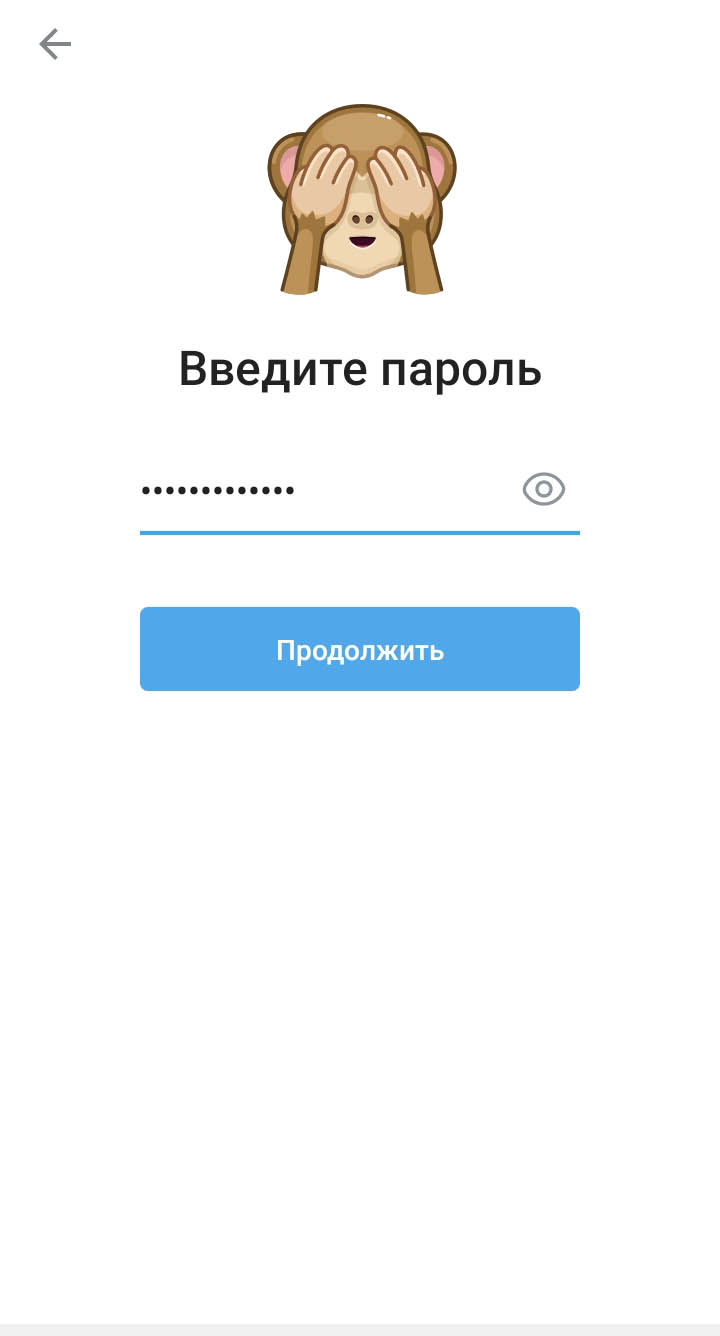This screenshot has width=720, height=1336.
Task: Tap the see-no-evil monkey sticker
Action: tap(361, 199)
